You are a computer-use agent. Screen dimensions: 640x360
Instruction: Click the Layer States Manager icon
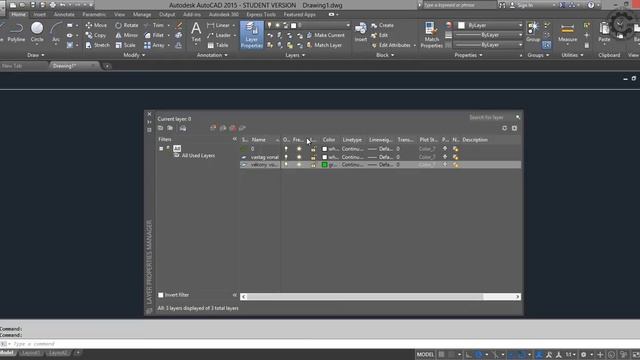(x=183, y=128)
